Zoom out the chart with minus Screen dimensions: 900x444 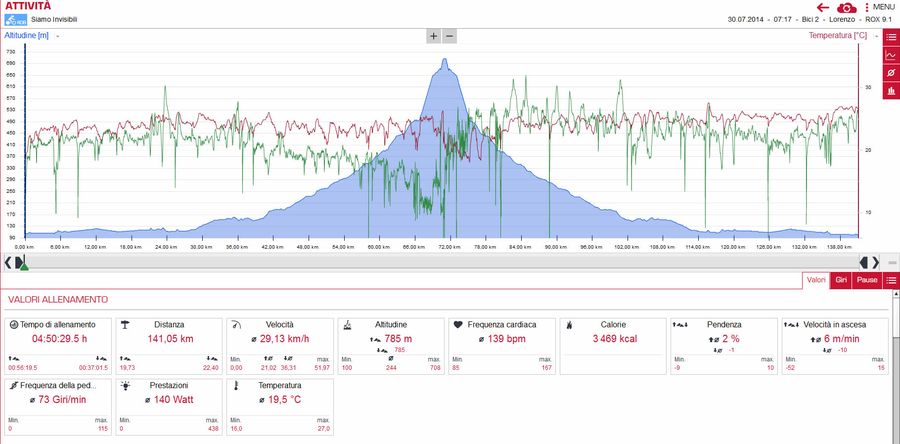tap(450, 36)
